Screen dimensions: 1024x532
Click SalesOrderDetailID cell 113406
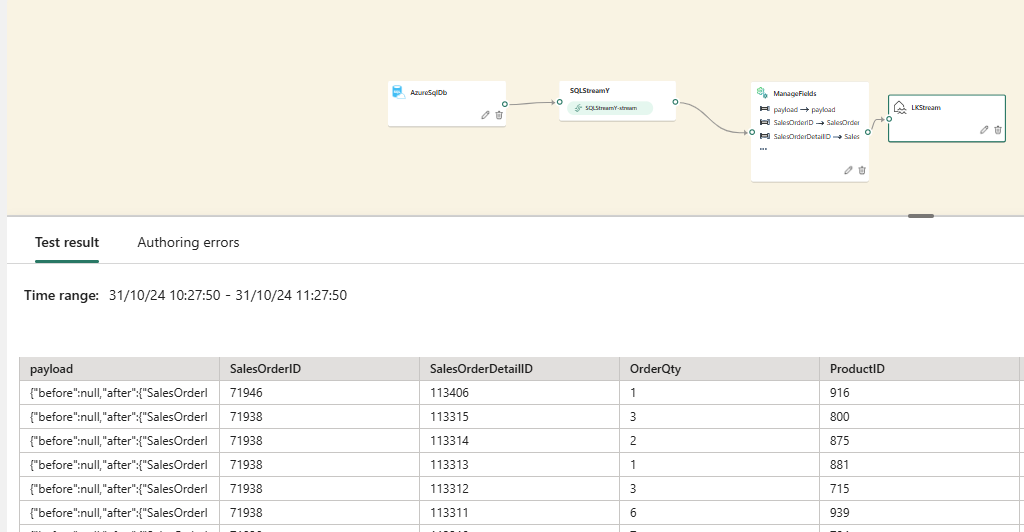pyautogui.click(x=519, y=393)
